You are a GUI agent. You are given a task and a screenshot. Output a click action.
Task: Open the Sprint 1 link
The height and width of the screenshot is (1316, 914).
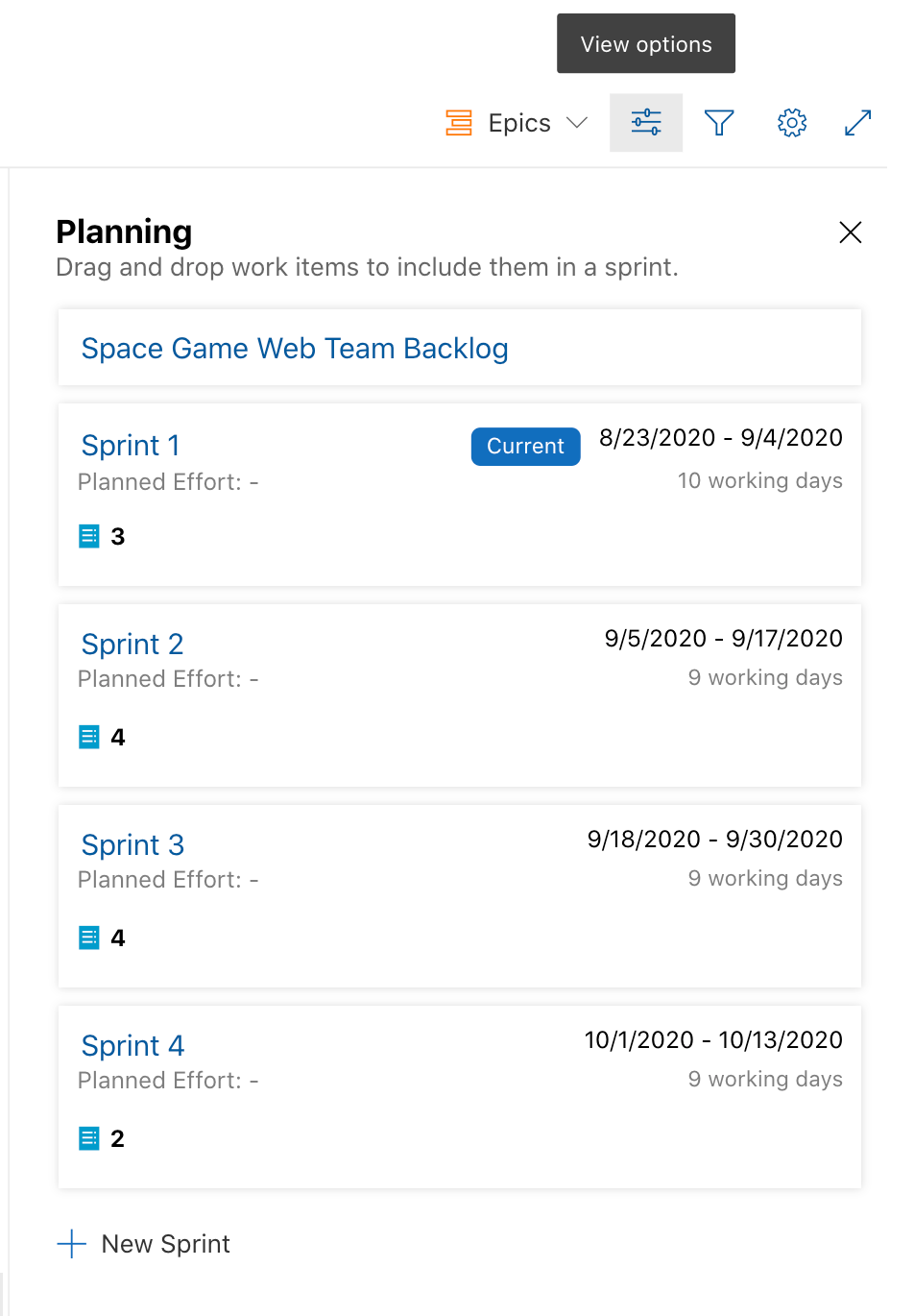tap(131, 446)
